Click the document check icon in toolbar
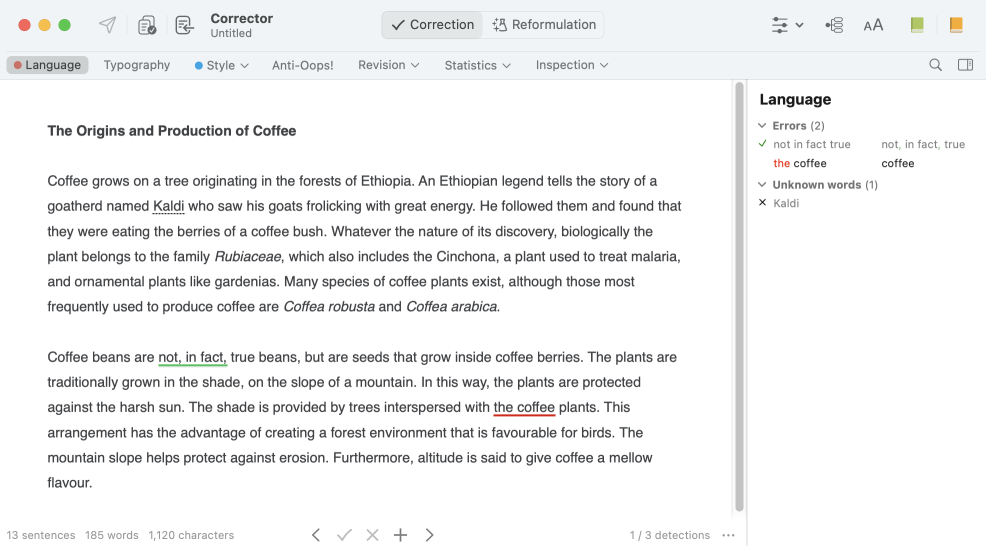 [147, 25]
